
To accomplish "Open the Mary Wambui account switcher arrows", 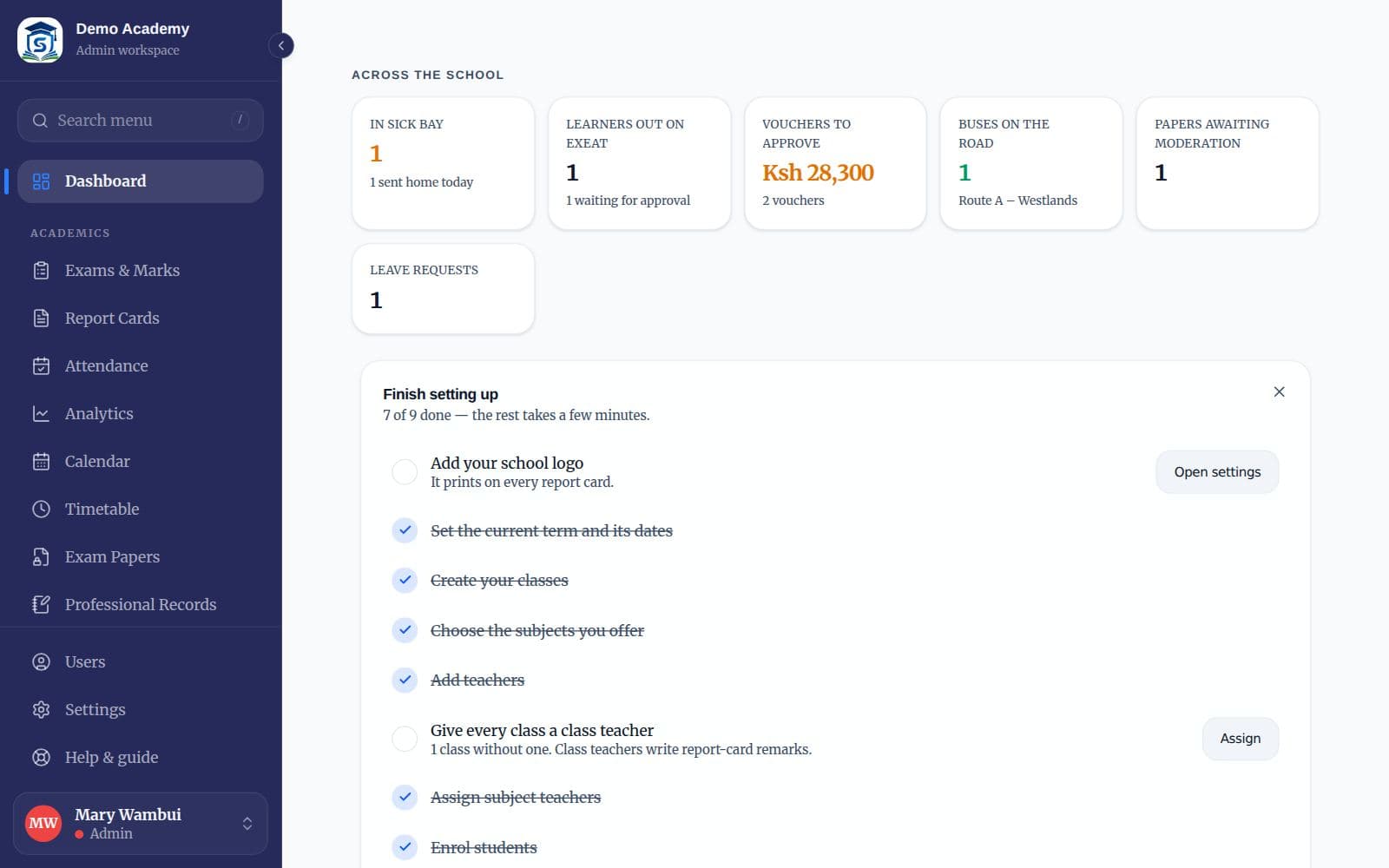I will pyautogui.click(x=247, y=824).
